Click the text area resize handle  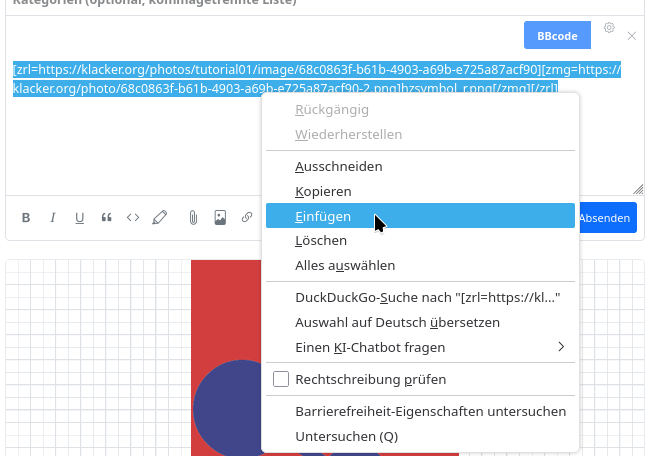pos(638,189)
